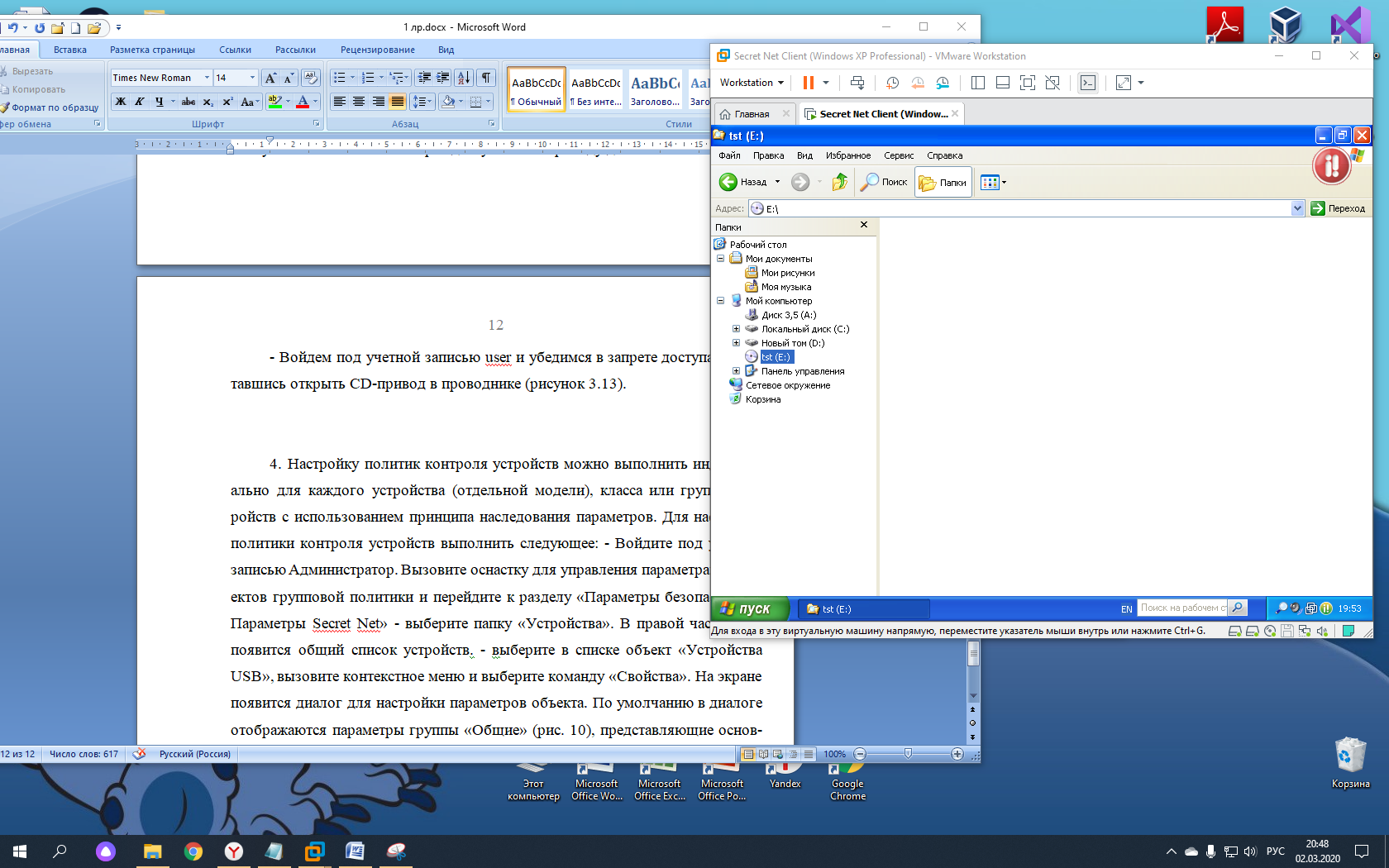Open Google Chrome from Windows taskbar
This screenshot has width=1389, height=868.
pos(193,851)
